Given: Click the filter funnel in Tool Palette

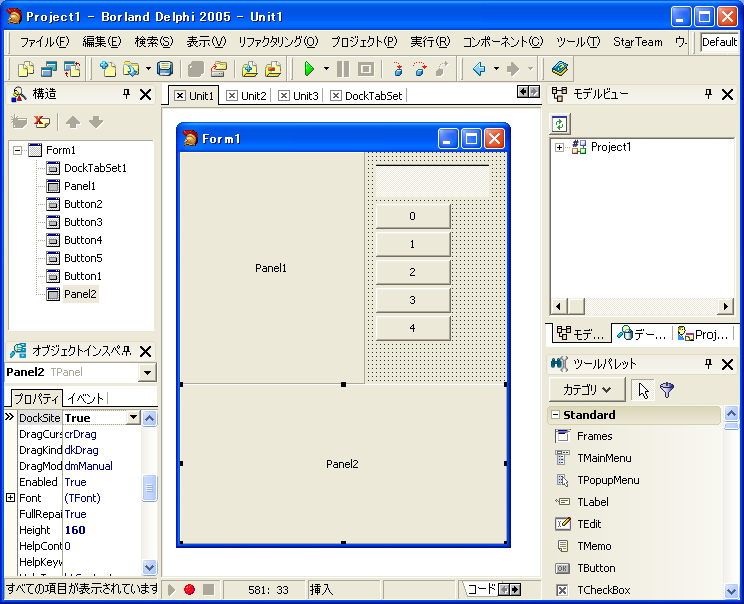Looking at the screenshot, I should [667, 390].
